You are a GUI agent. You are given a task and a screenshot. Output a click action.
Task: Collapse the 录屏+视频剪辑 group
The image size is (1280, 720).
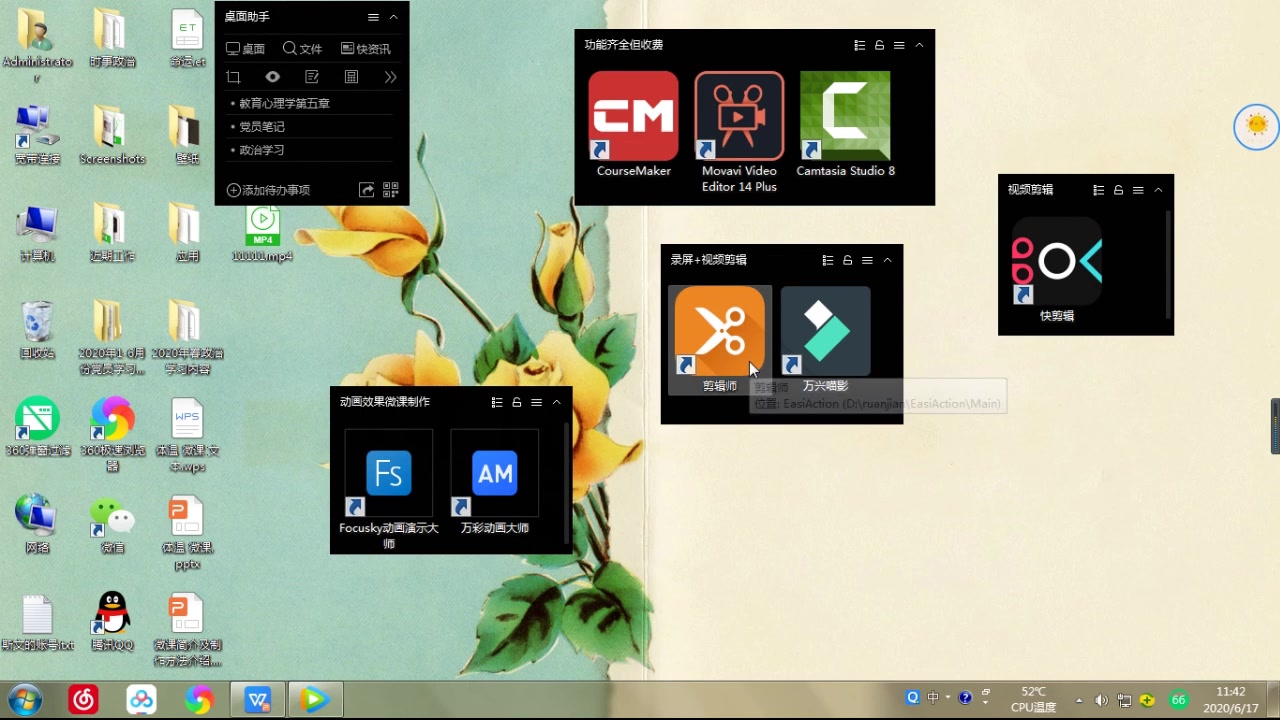coord(887,260)
